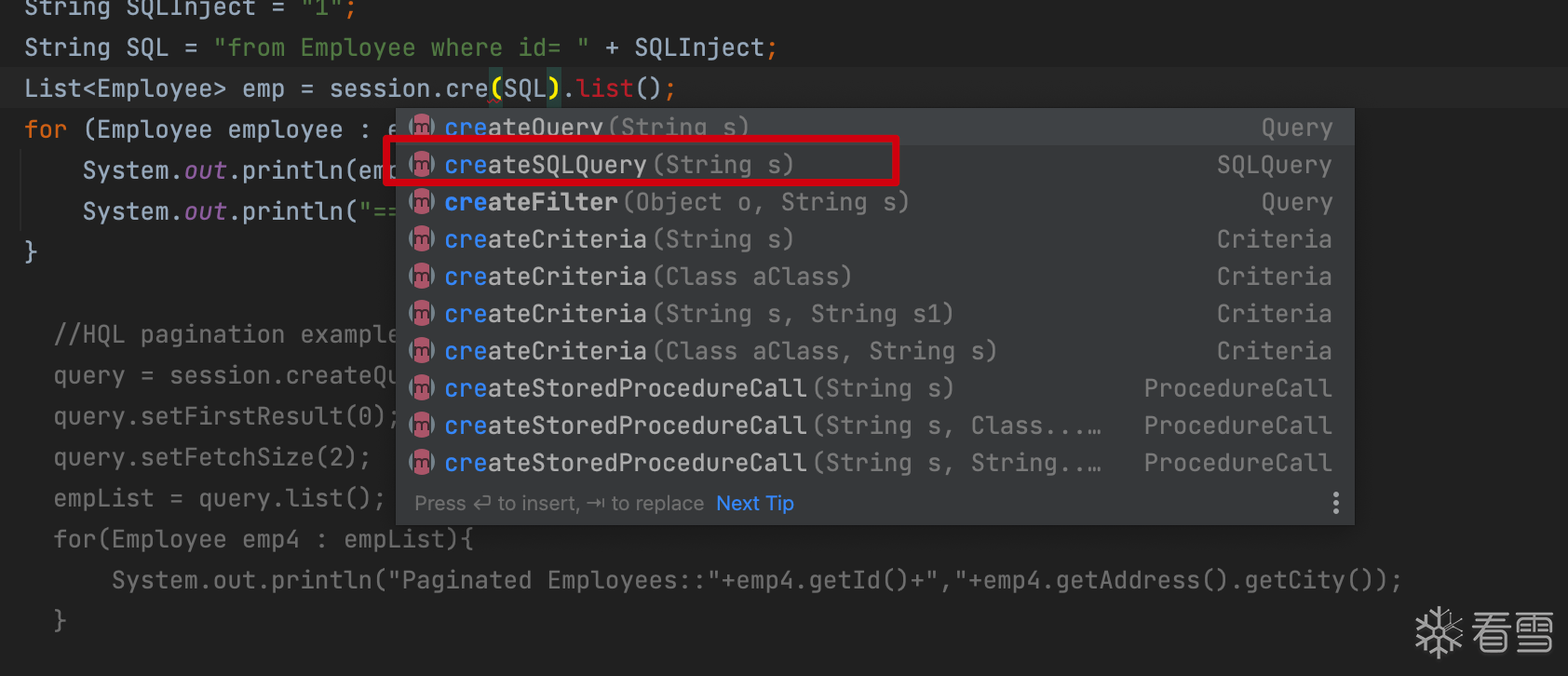Click the SQLQuery return type label
Screen dimensions: 1568x676
(1274, 165)
